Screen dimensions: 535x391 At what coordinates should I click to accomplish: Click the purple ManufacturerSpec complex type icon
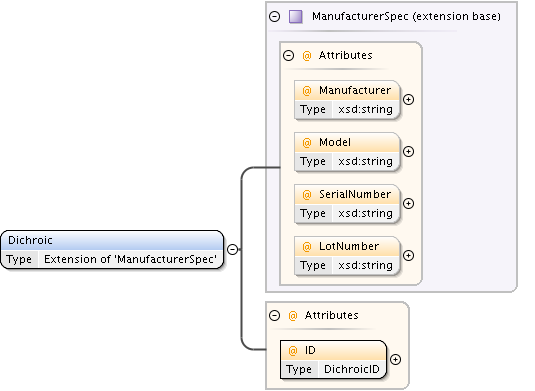click(x=295, y=16)
